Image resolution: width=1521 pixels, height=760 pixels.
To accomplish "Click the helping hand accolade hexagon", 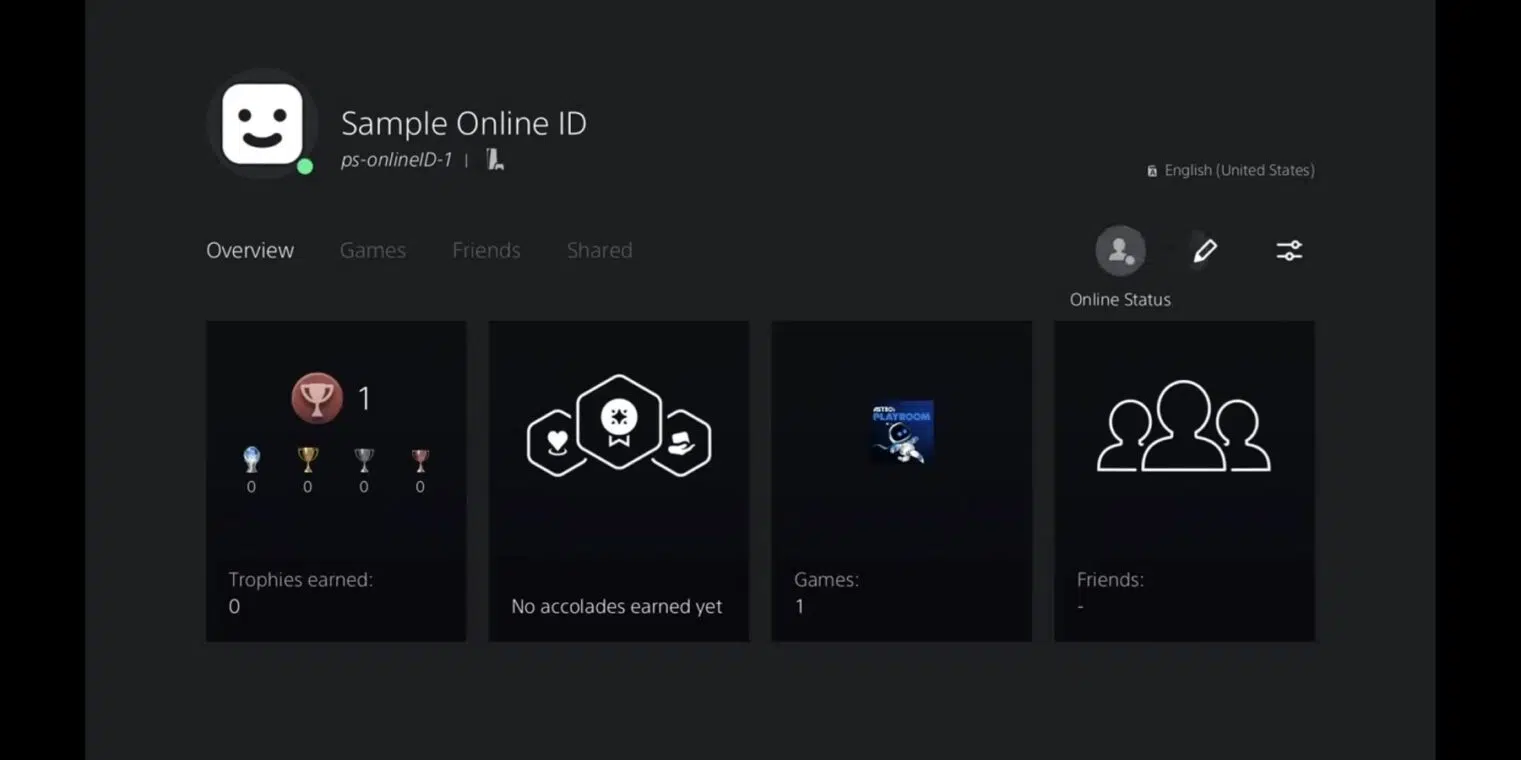I will pos(686,442).
